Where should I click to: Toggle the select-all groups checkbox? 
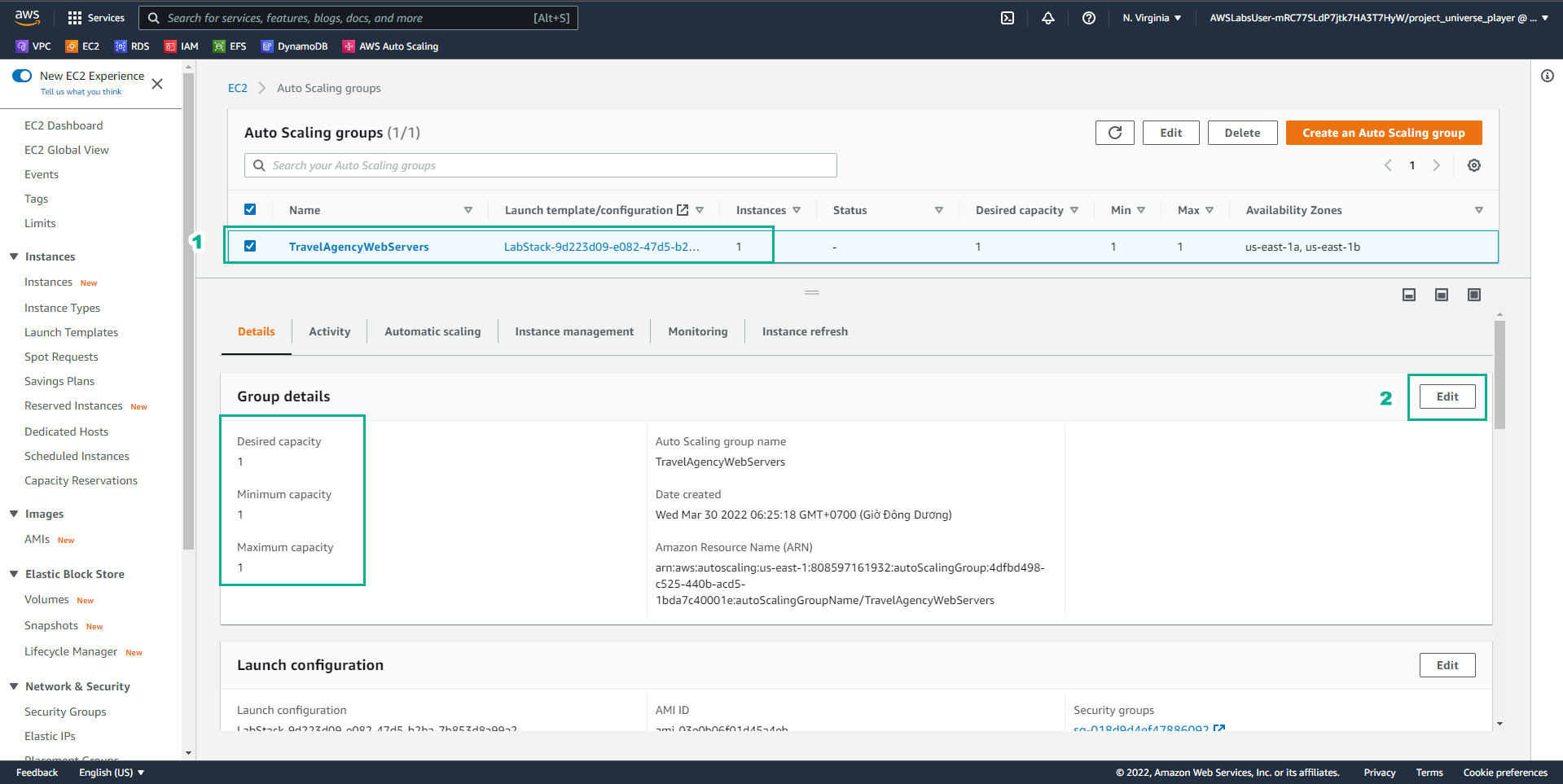click(250, 209)
